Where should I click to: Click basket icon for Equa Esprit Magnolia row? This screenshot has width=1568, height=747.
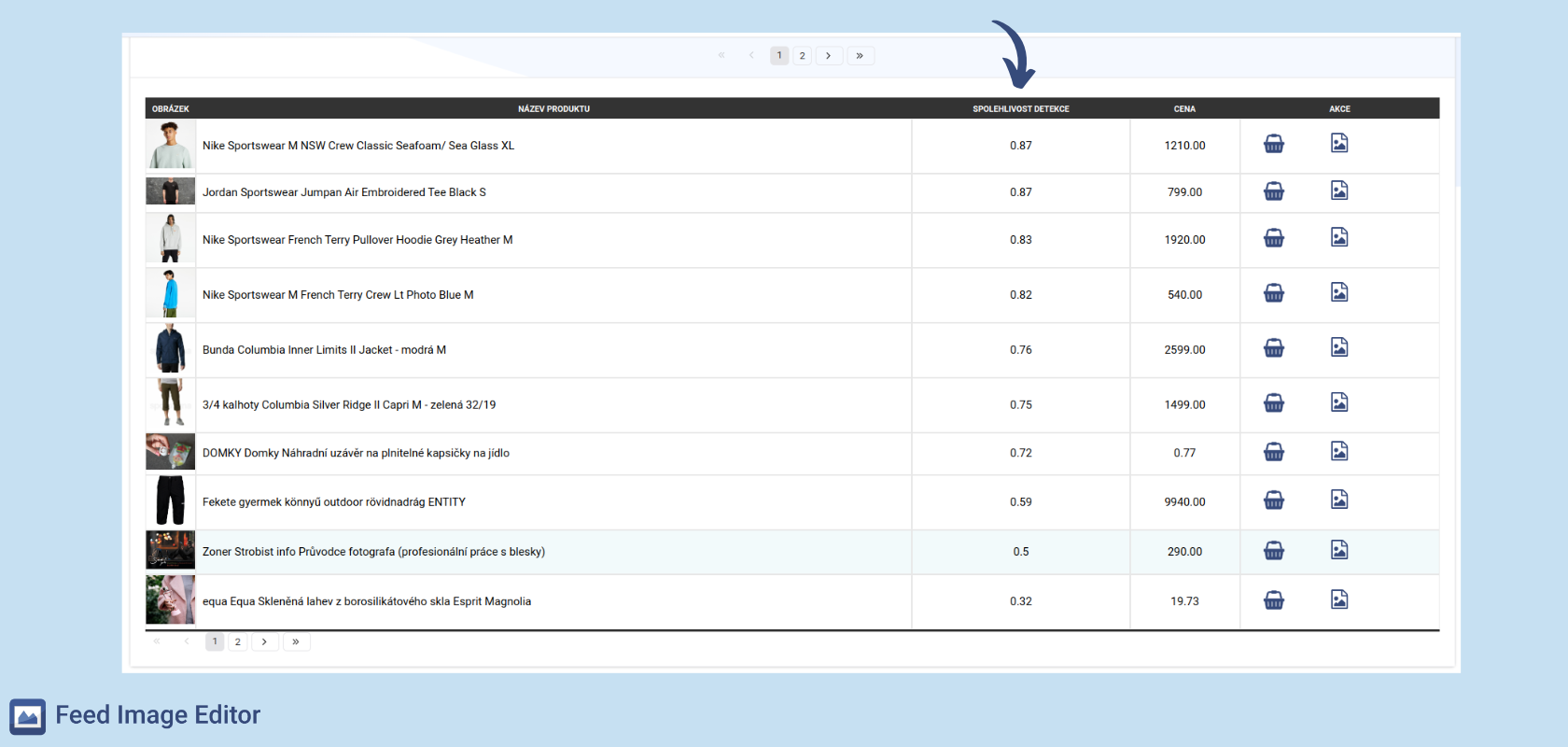point(1274,600)
